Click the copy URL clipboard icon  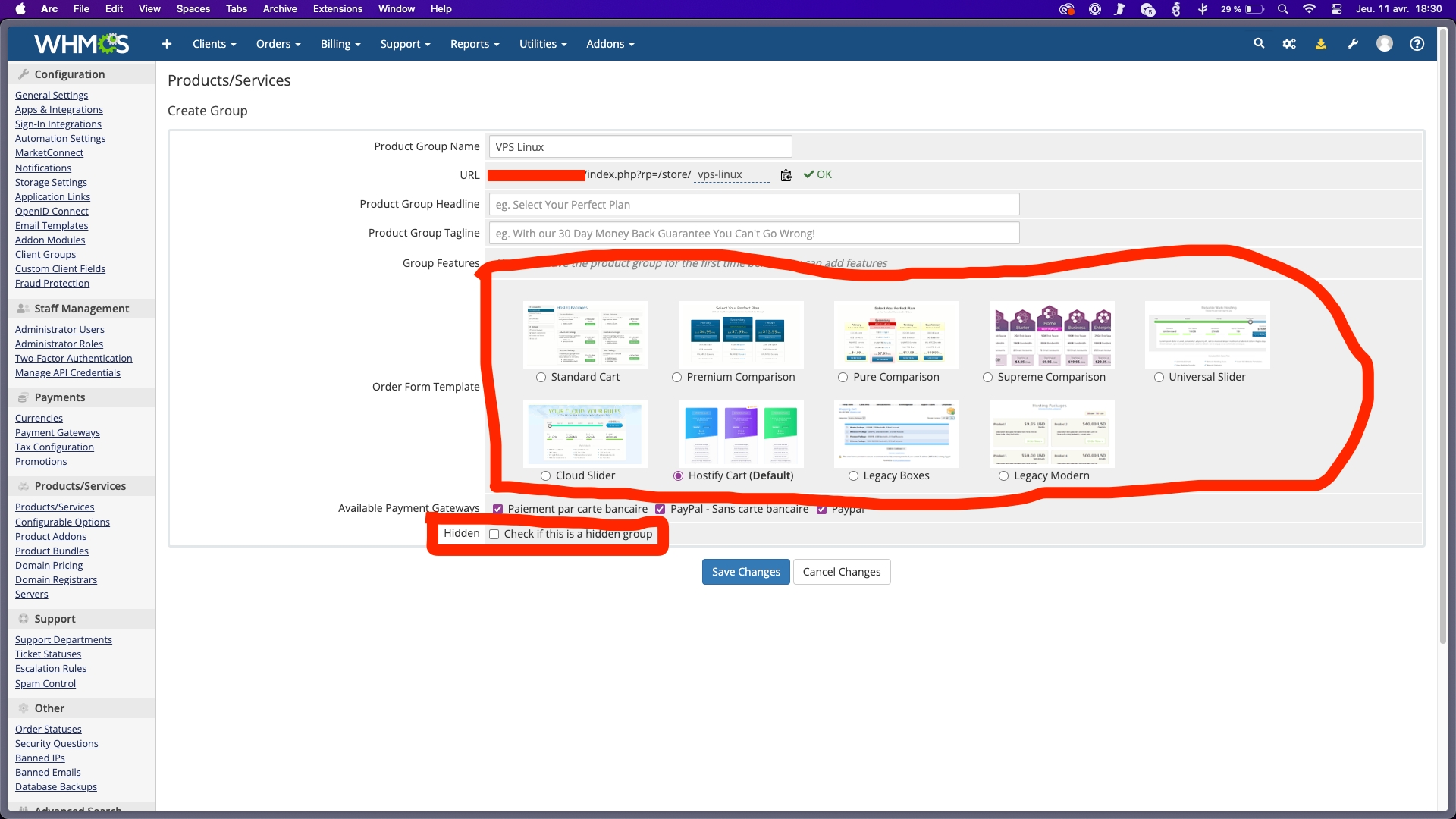(x=786, y=175)
